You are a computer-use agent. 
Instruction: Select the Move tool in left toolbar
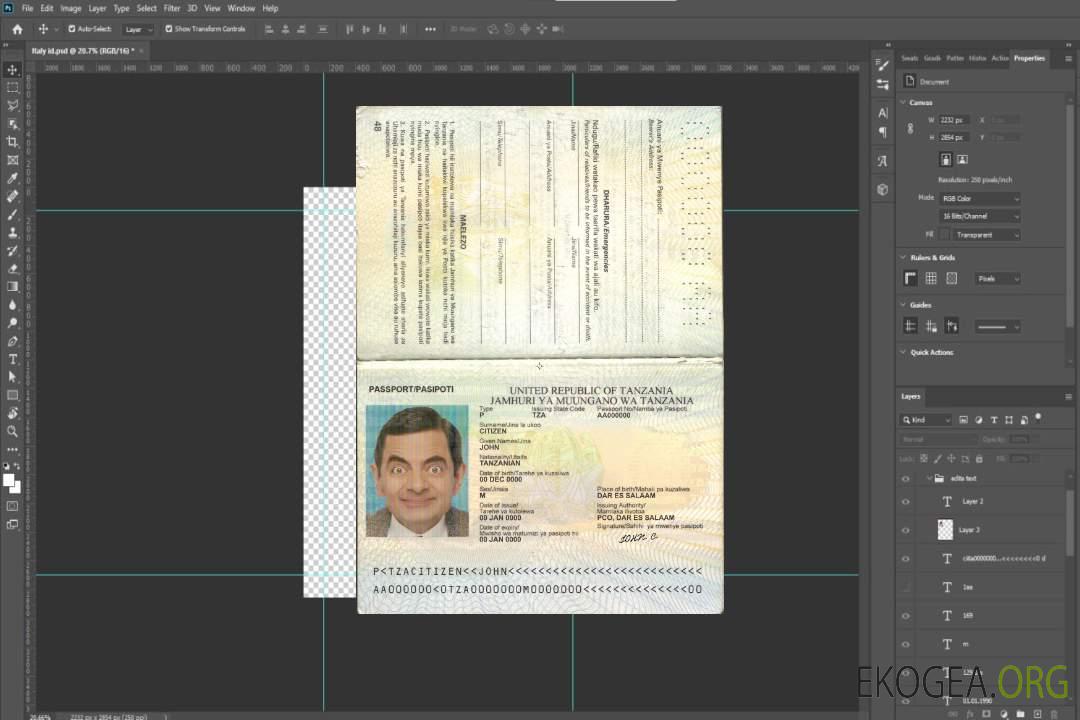[12, 70]
